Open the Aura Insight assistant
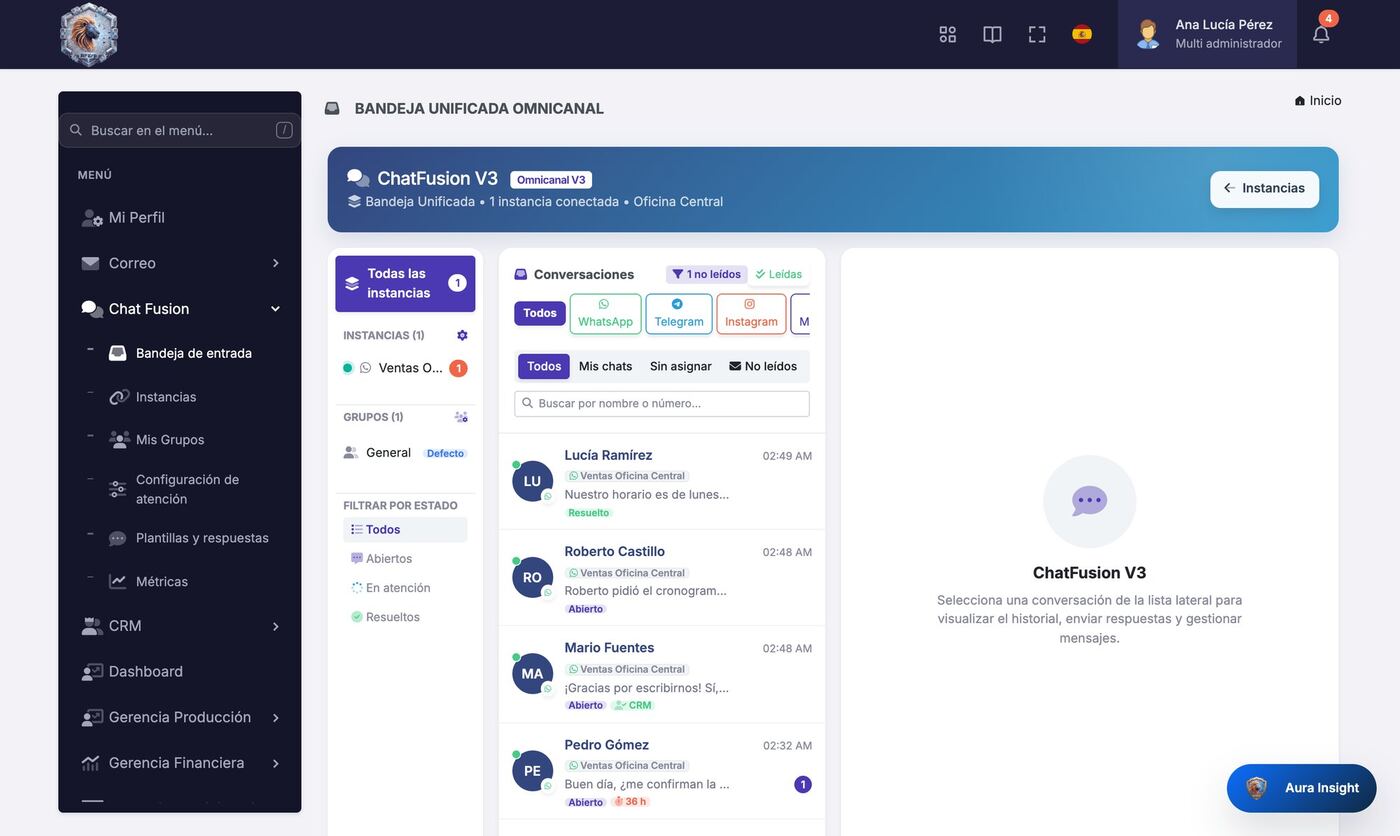The height and width of the screenshot is (836, 1400). pyautogui.click(x=1301, y=788)
